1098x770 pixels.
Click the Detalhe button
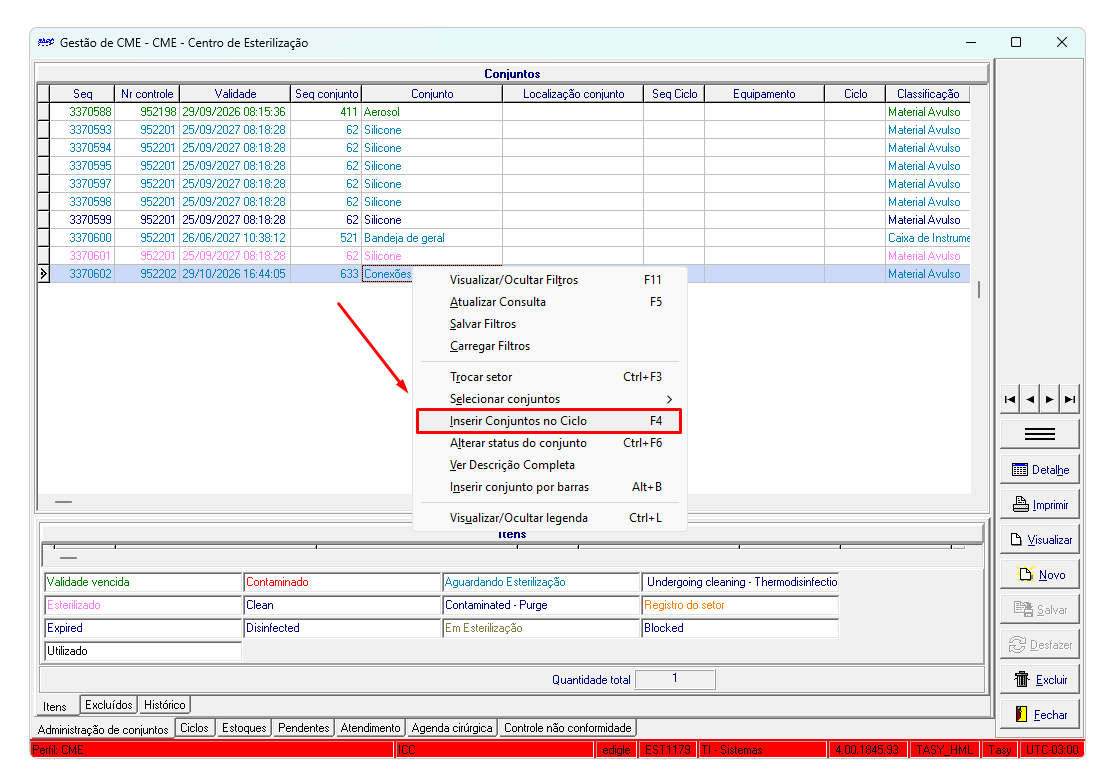[x=1039, y=470]
